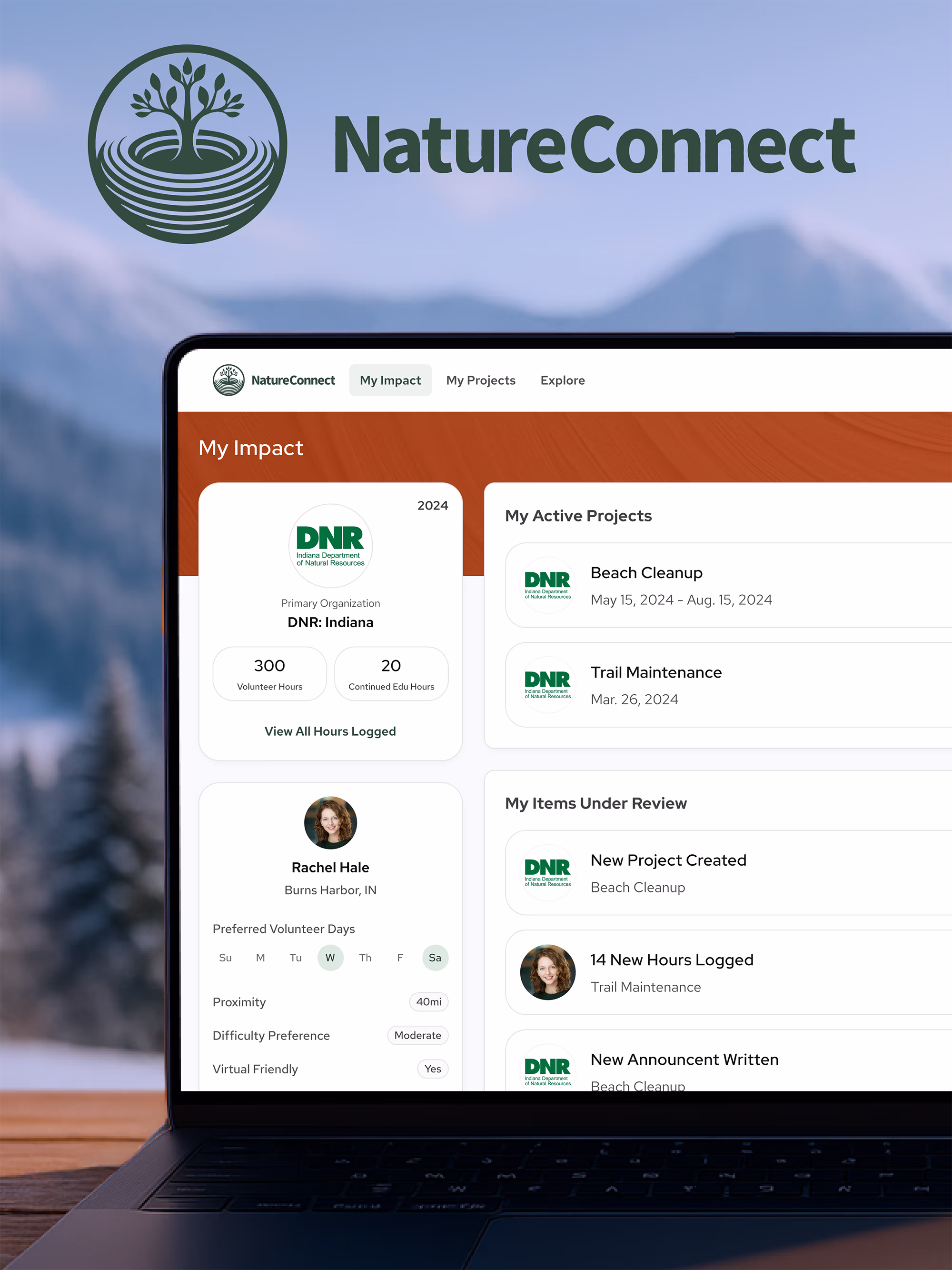Click the large NatureConnect tree logo

tap(188, 144)
